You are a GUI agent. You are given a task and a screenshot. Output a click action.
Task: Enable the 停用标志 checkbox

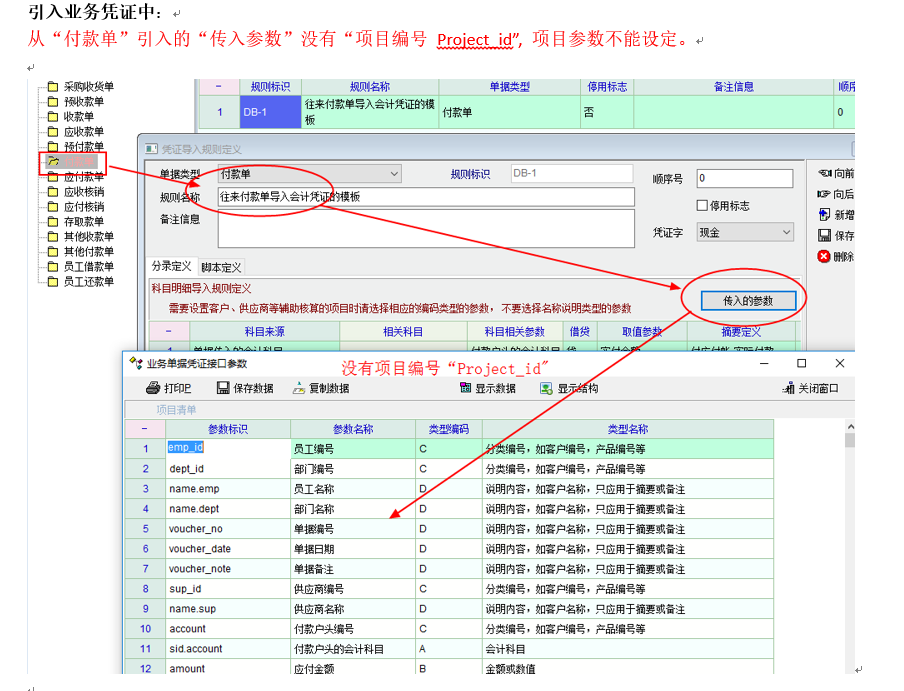point(702,206)
